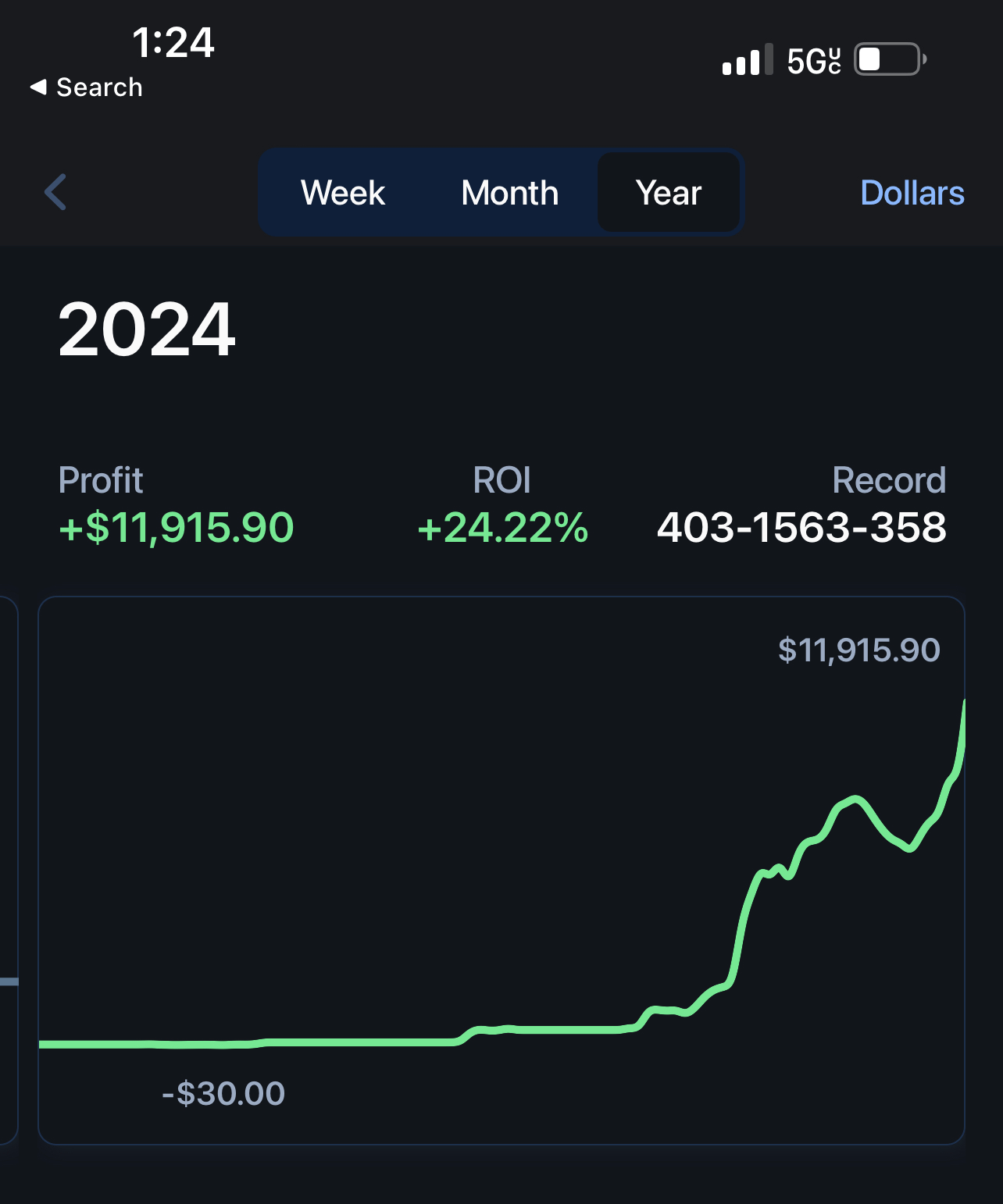Toggle the Dollars unit display
Viewport: 1003px width, 1204px height.
pyautogui.click(x=912, y=193)
